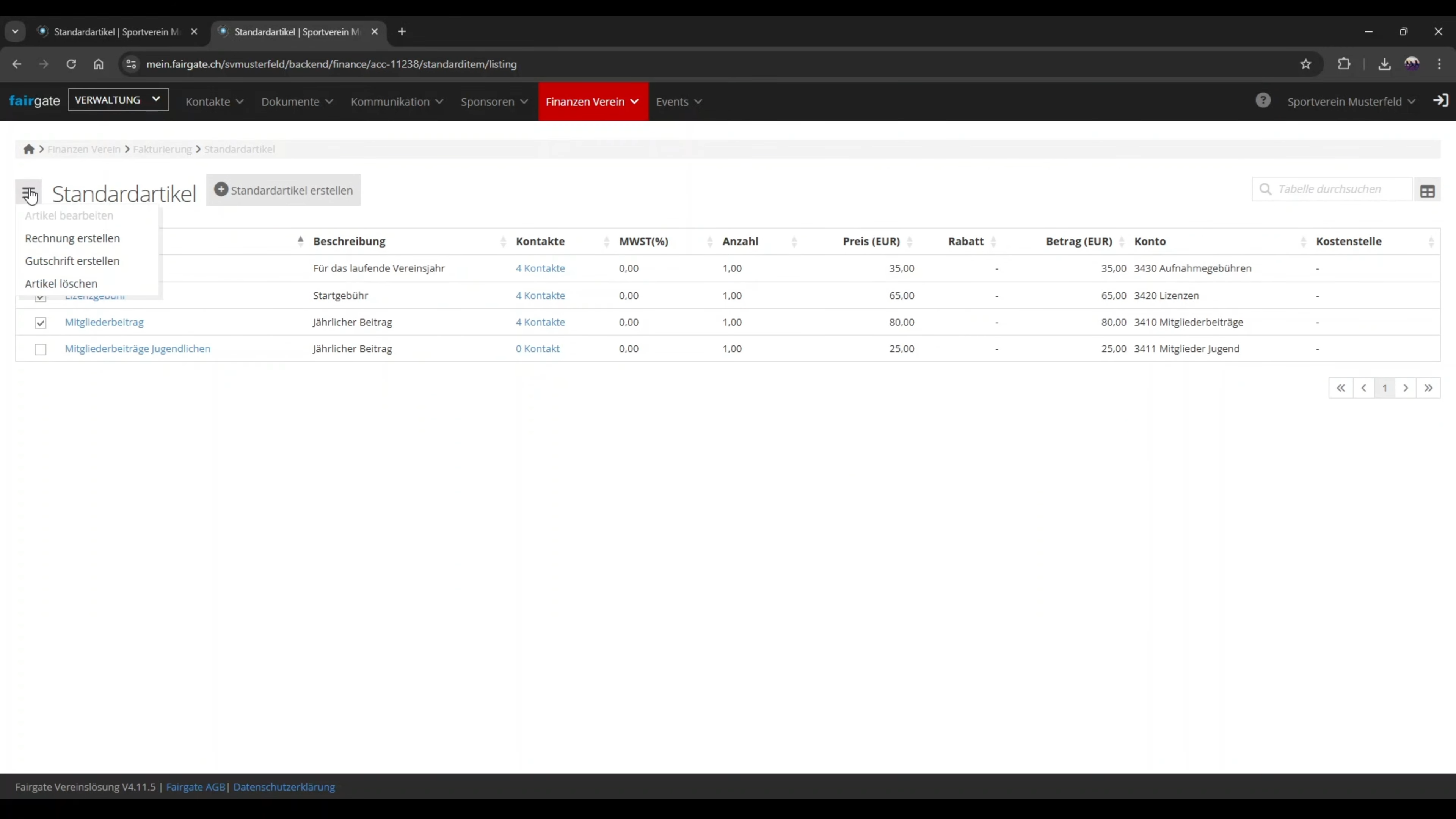The image size is (1456, 819).
Task: Click the fairgate logo
Action: click(35, 101)
